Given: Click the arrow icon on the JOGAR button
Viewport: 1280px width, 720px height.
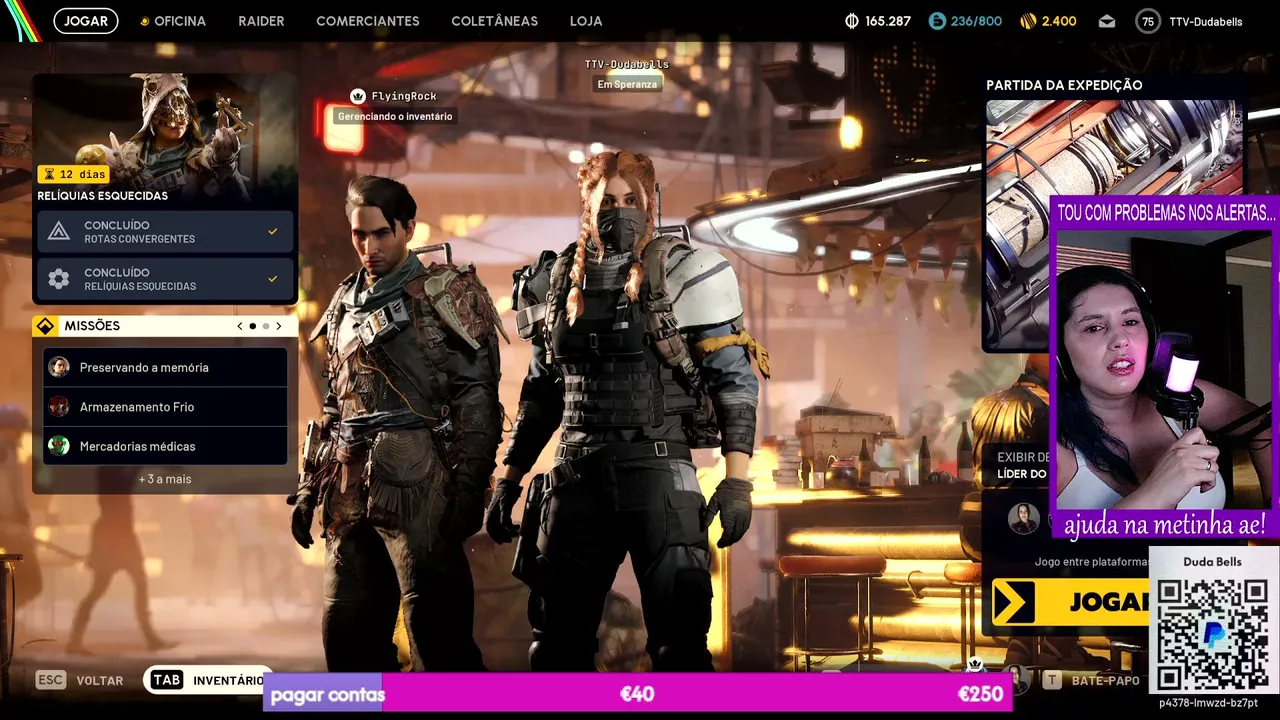Looking at the screenshot, I should pyautogui.click(x=1014, y=602).
